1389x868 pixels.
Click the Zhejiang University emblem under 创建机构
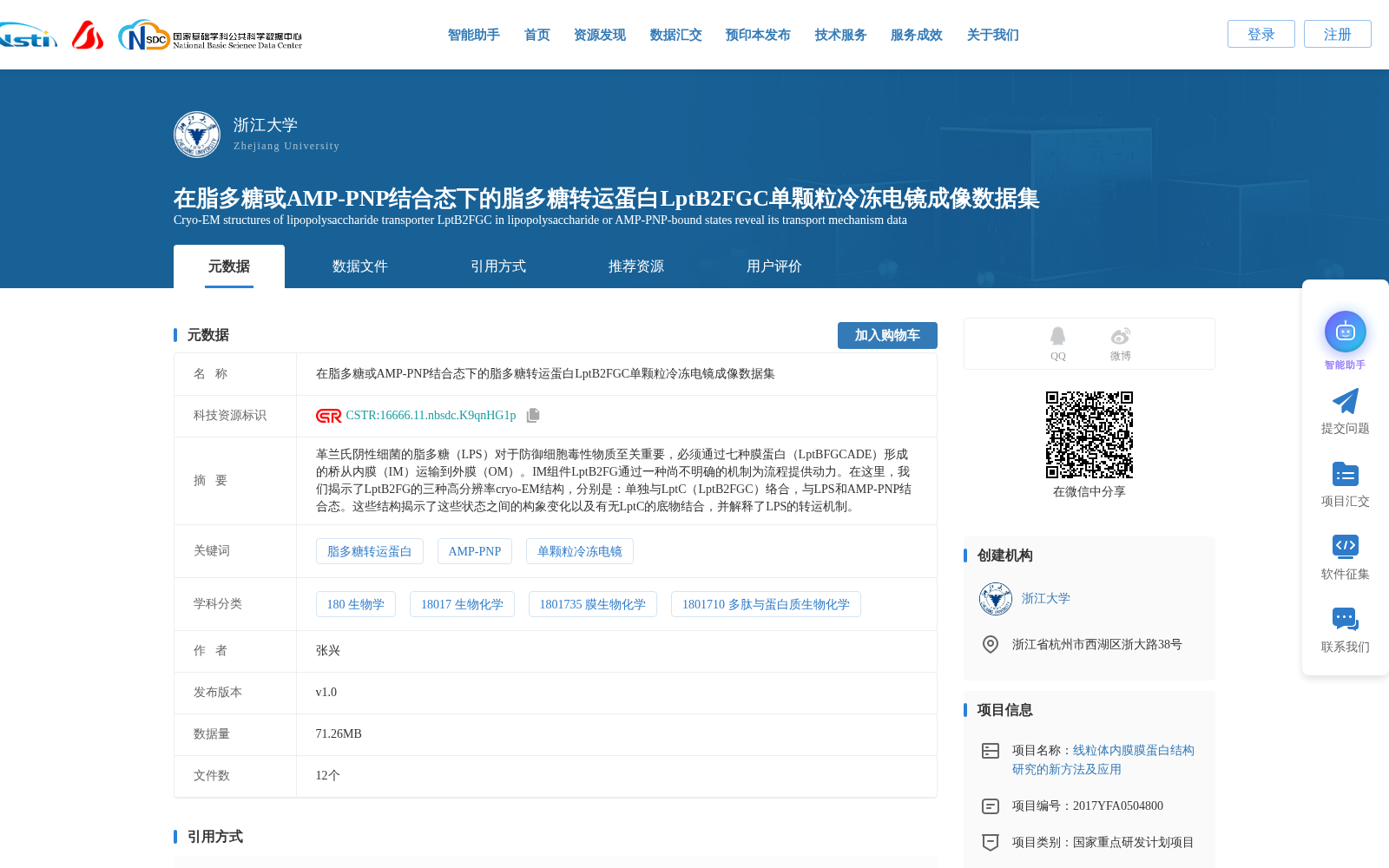996,599
